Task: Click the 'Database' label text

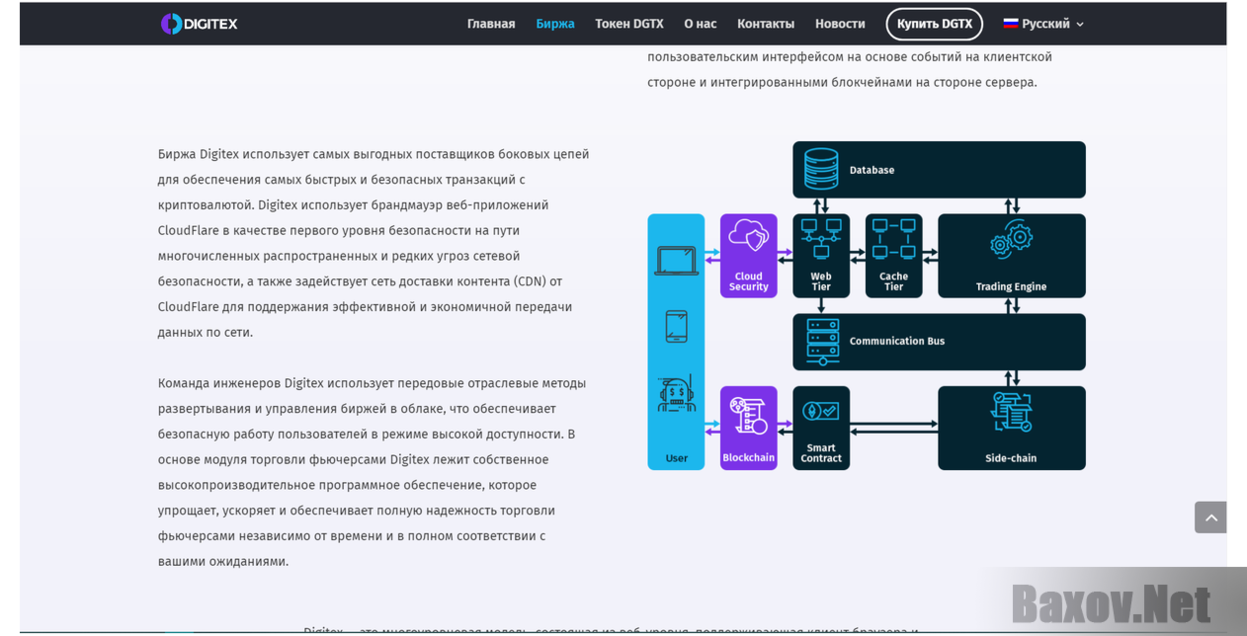Action: [872, 170]
